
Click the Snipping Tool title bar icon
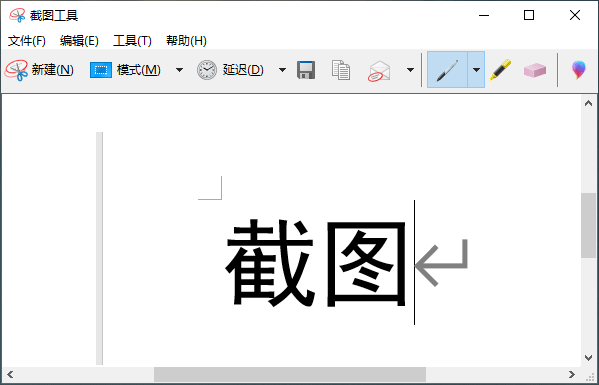[17, 16]
